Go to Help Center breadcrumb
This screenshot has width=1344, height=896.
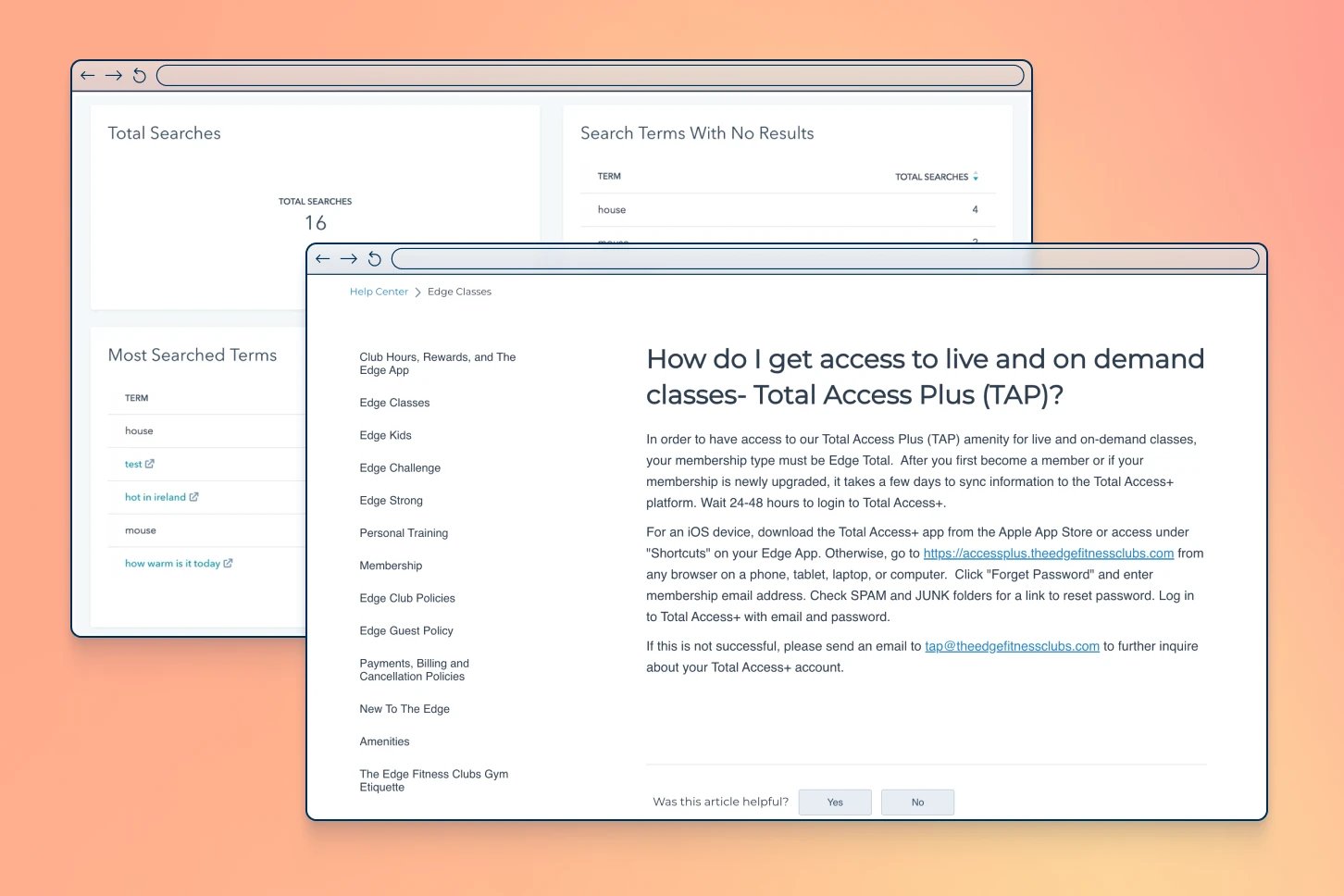coord(379,292)
